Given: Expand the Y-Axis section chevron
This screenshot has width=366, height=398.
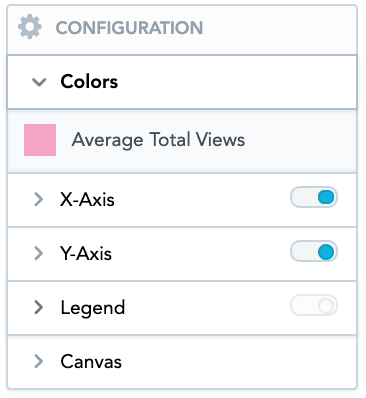Looking at the screenshot, I should click(39, 254).
